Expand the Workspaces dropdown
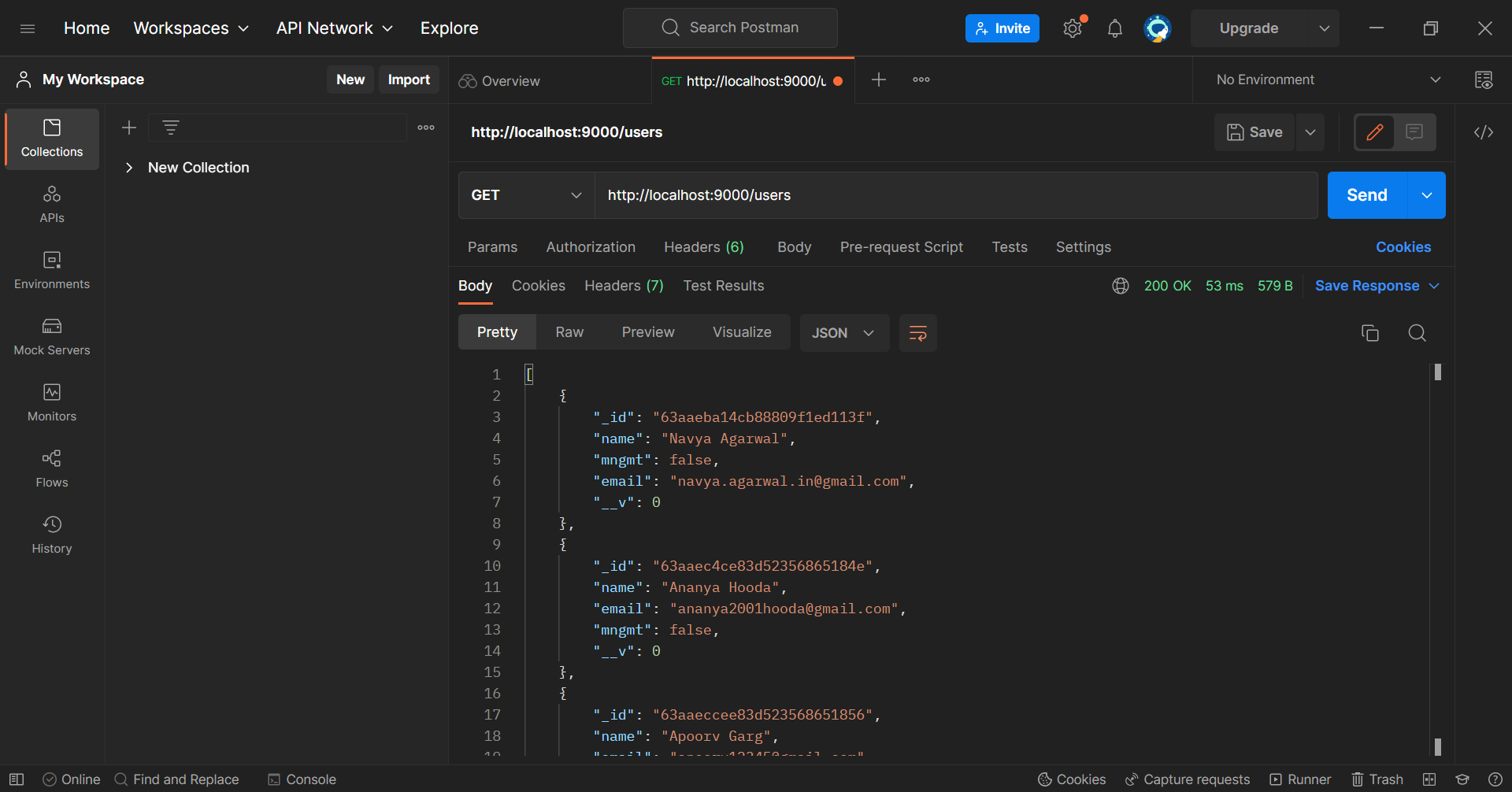1512x792 pixels. pyautogui.click(x=191, y=28)
